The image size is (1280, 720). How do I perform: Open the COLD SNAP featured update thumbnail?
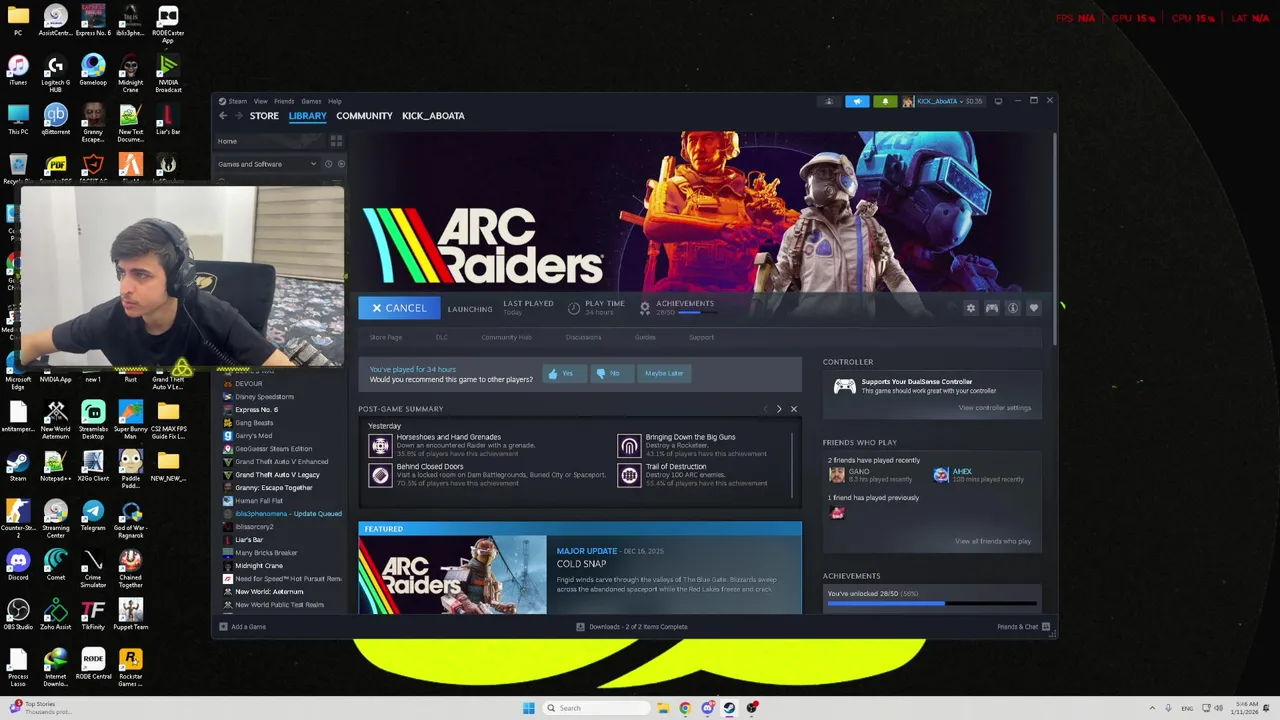tap(453, 575)
